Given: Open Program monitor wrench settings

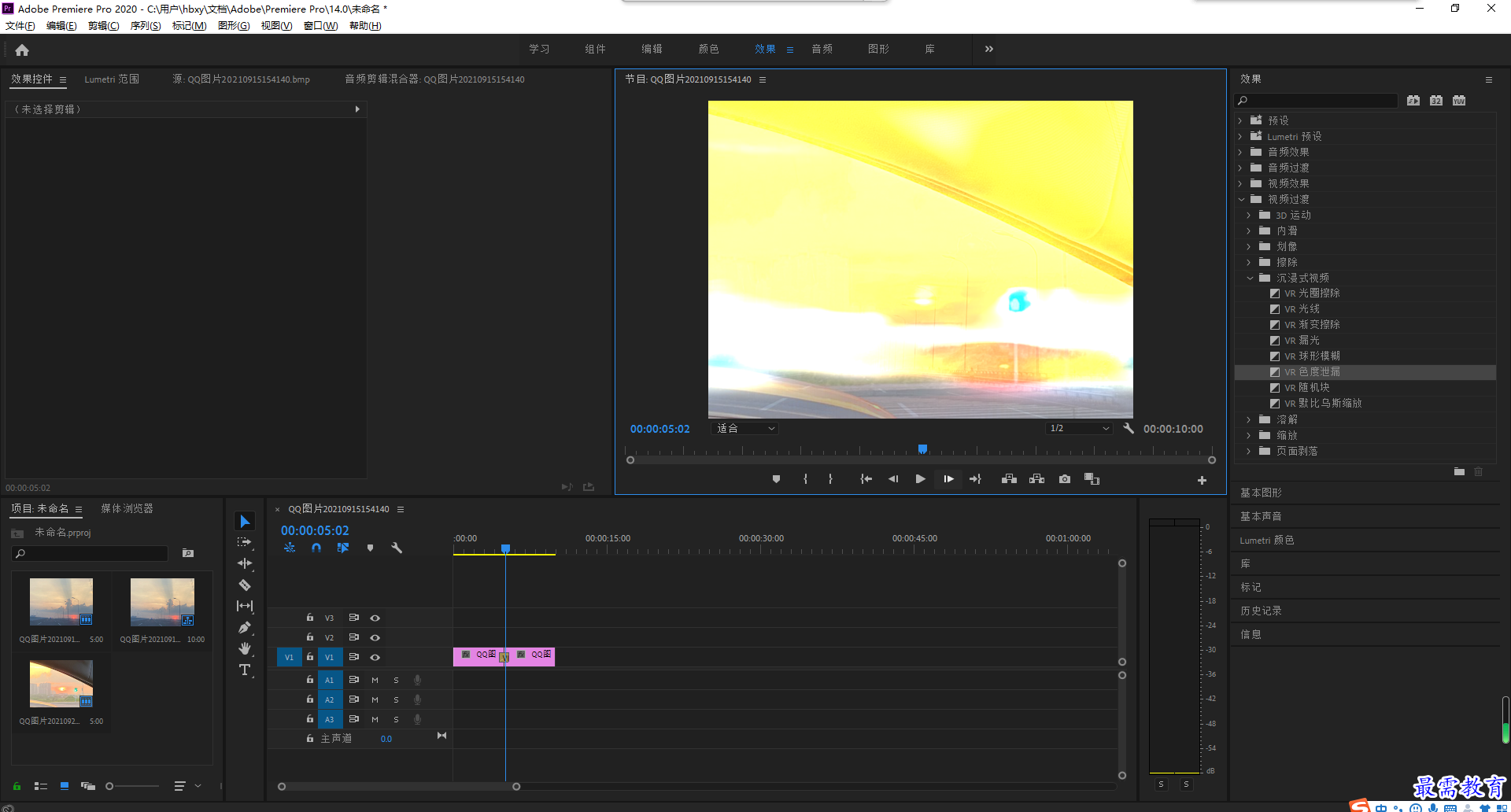Looking at the screenshot, I should [1129, 429].
